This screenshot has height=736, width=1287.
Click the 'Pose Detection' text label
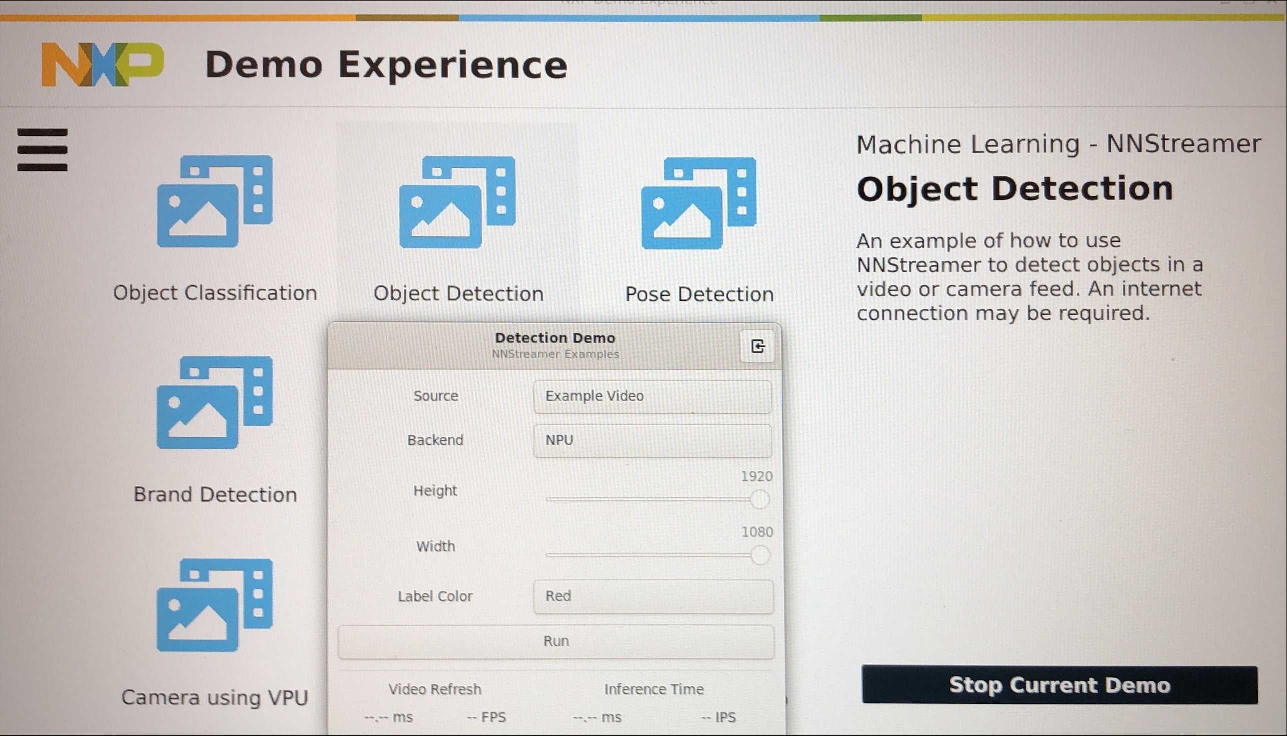(699, 294)
